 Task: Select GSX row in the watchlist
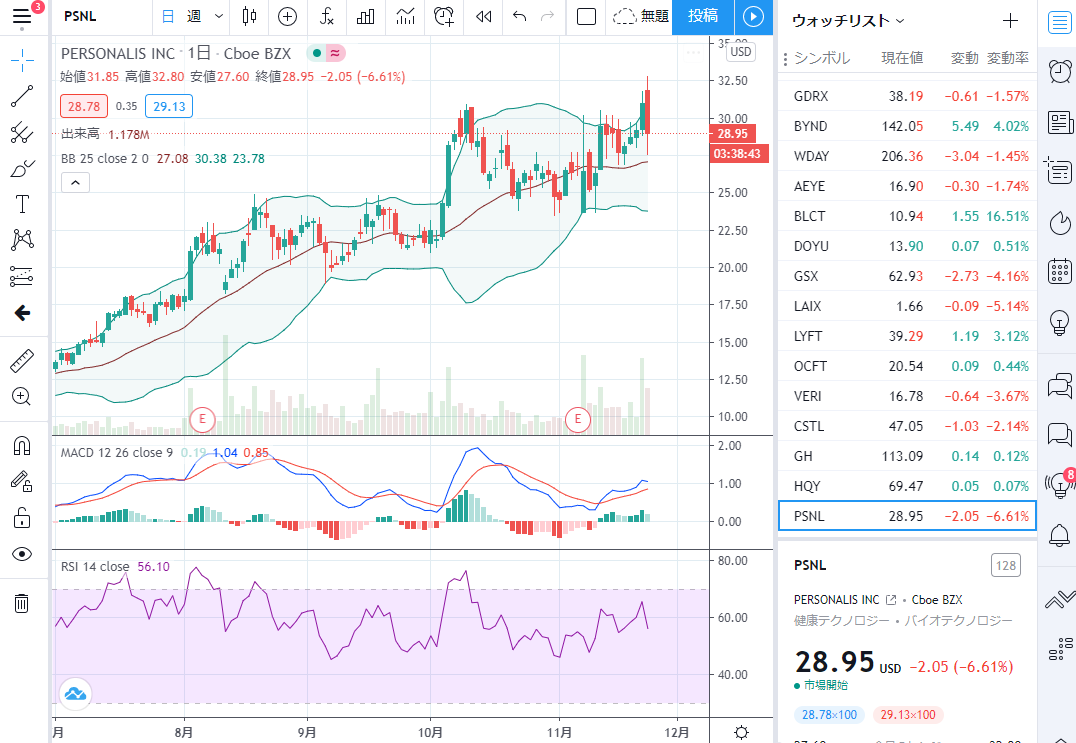907,276
